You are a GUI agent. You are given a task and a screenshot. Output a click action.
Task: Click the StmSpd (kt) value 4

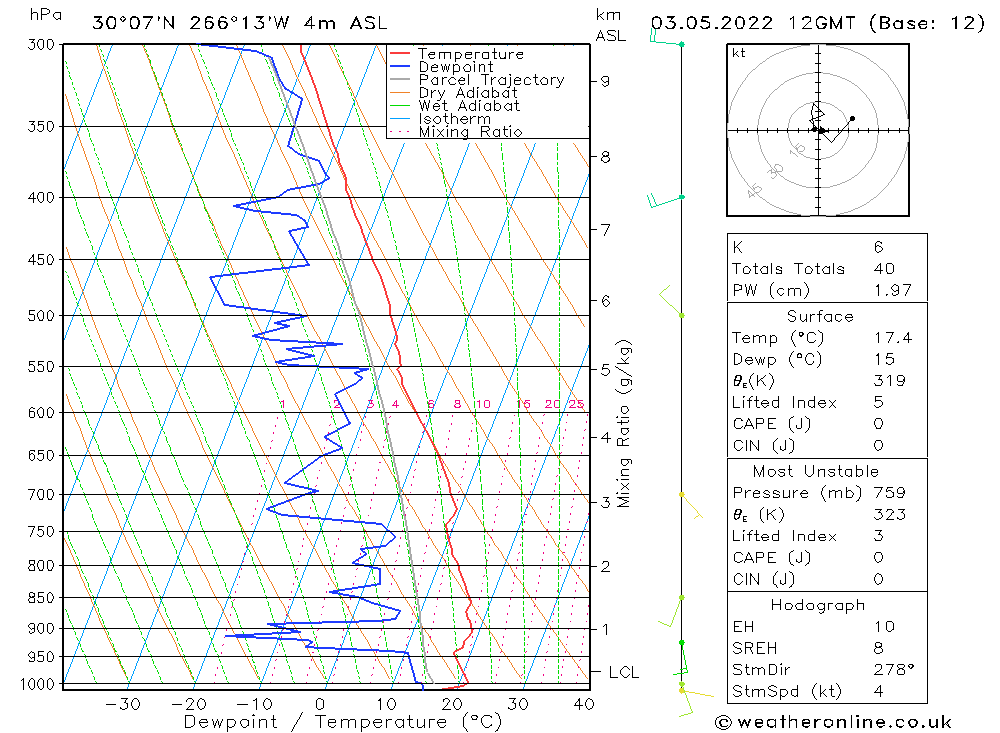point(879,692)
